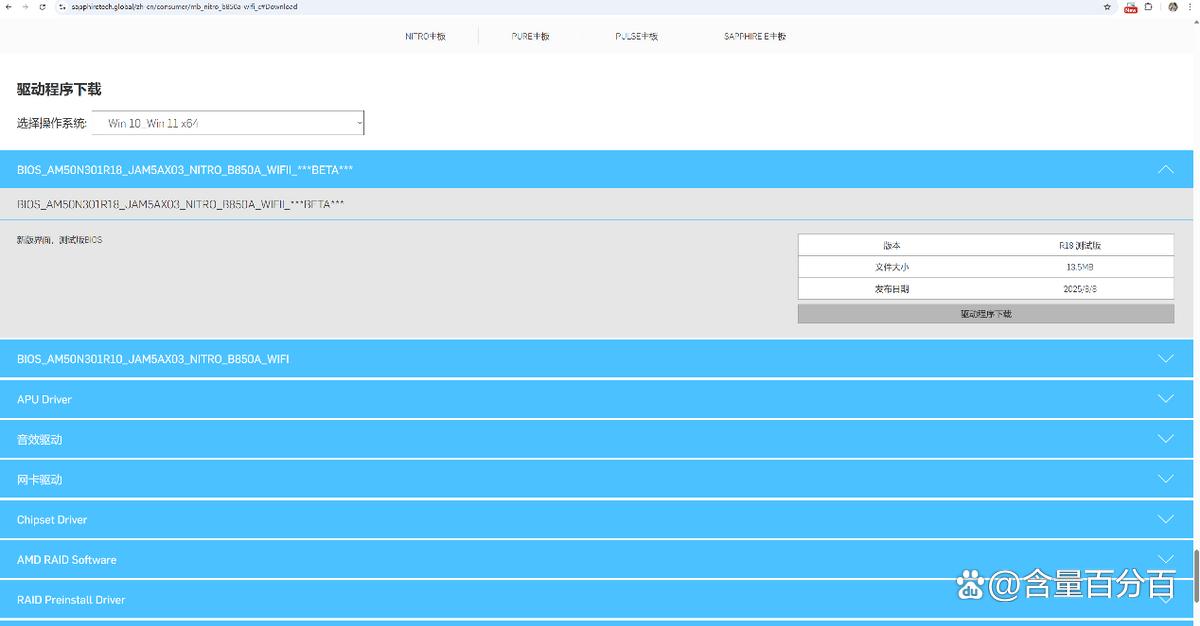This screenshot has height=626, width=1200.
Task: Click the gray BIOS R18 BETA subtitle row
Action: click(596, 204)
